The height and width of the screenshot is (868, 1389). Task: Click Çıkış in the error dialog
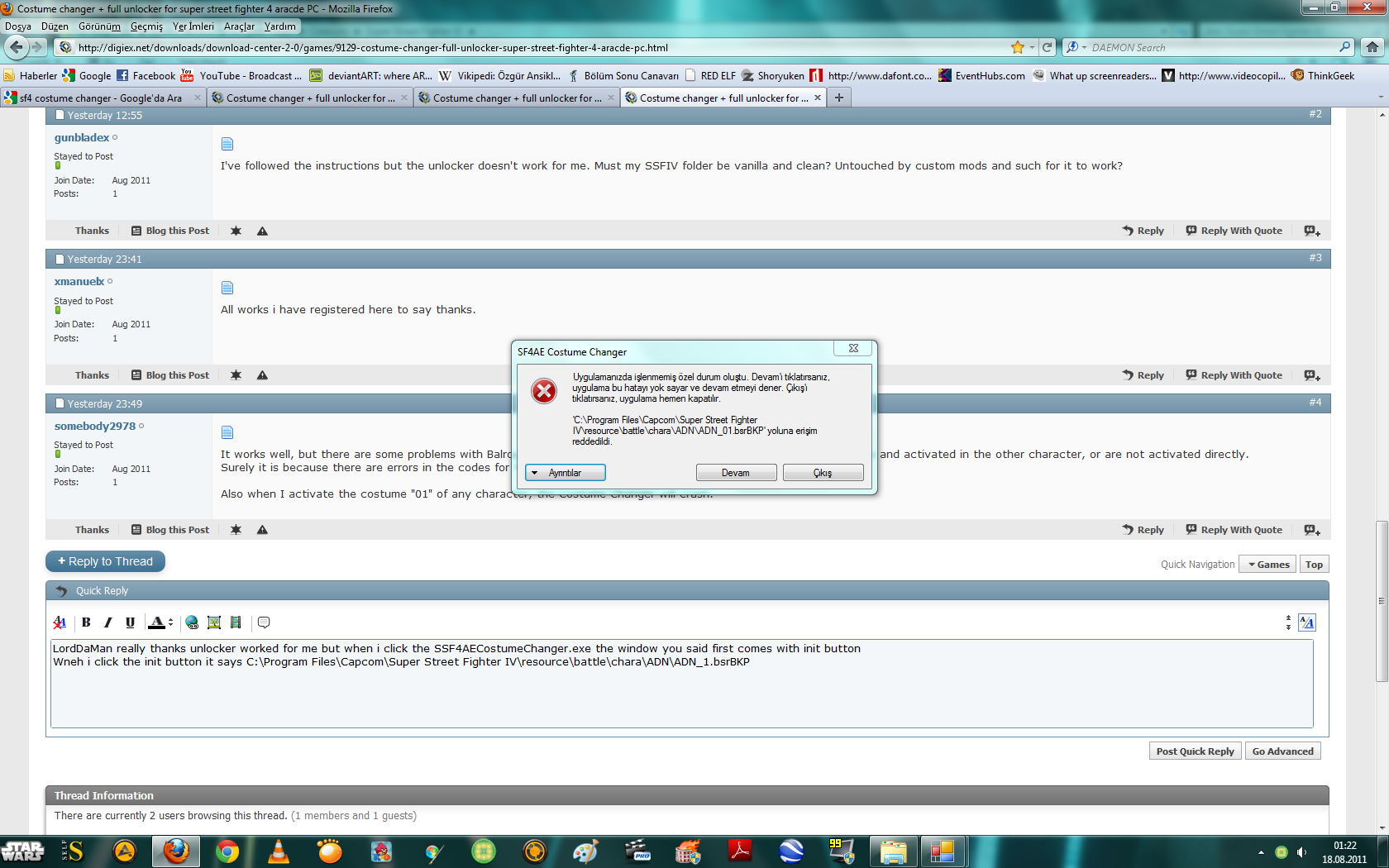click(823, 473)
